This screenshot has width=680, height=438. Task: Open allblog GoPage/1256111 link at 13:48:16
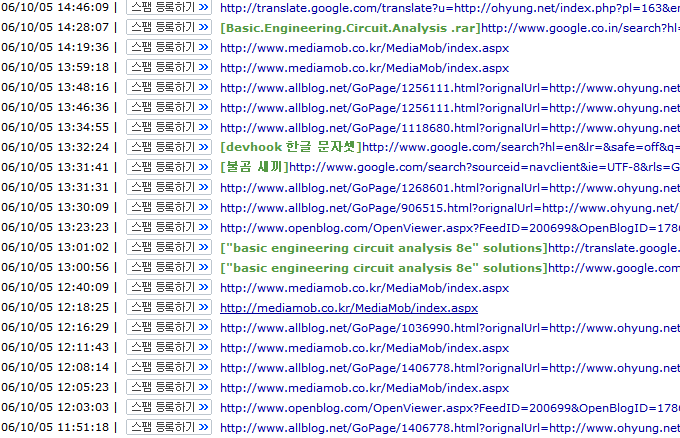[x=450, y=88]
